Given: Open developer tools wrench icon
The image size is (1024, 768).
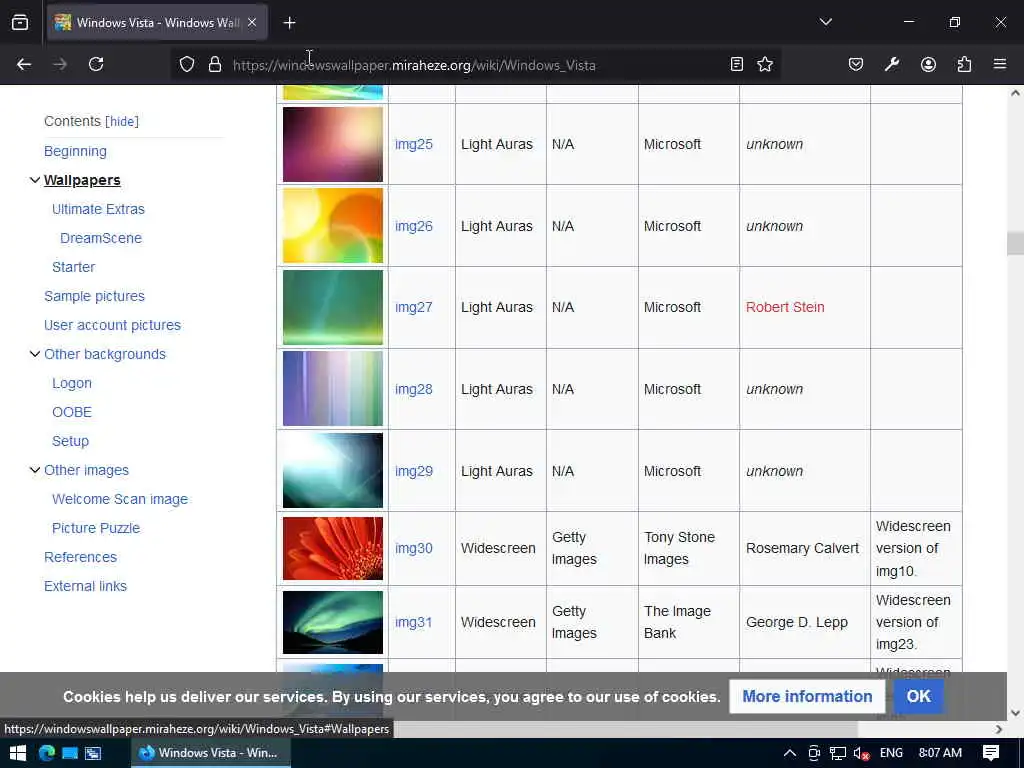Looking at the screenshot, I should pyautogui.click(x=892, y=64).
